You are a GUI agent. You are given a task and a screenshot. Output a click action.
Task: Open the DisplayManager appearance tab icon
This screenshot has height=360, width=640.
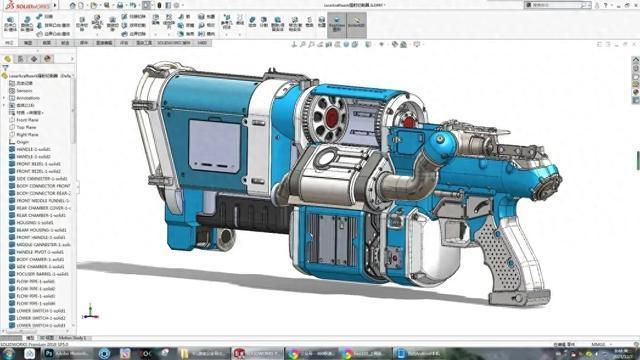48,59
